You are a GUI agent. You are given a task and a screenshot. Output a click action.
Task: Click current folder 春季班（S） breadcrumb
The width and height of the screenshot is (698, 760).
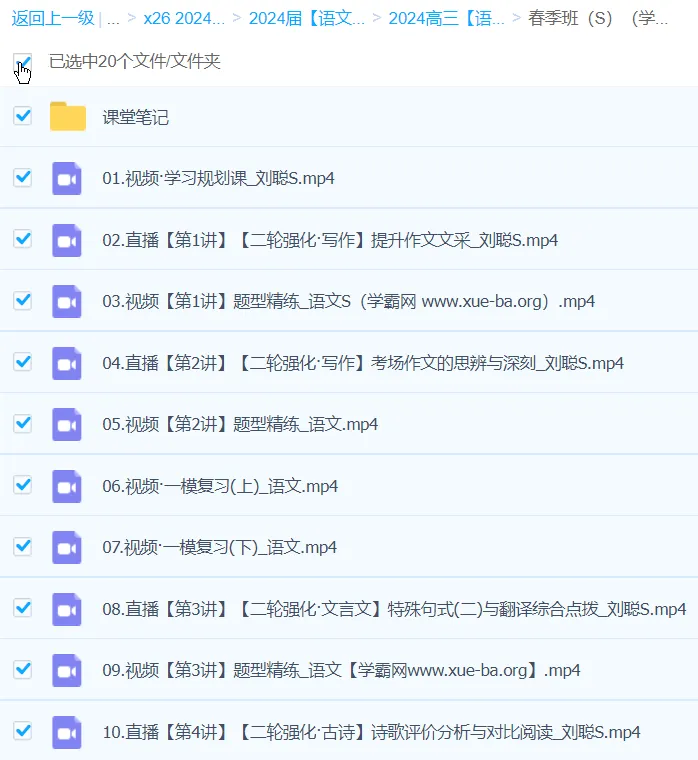[598, 18]
